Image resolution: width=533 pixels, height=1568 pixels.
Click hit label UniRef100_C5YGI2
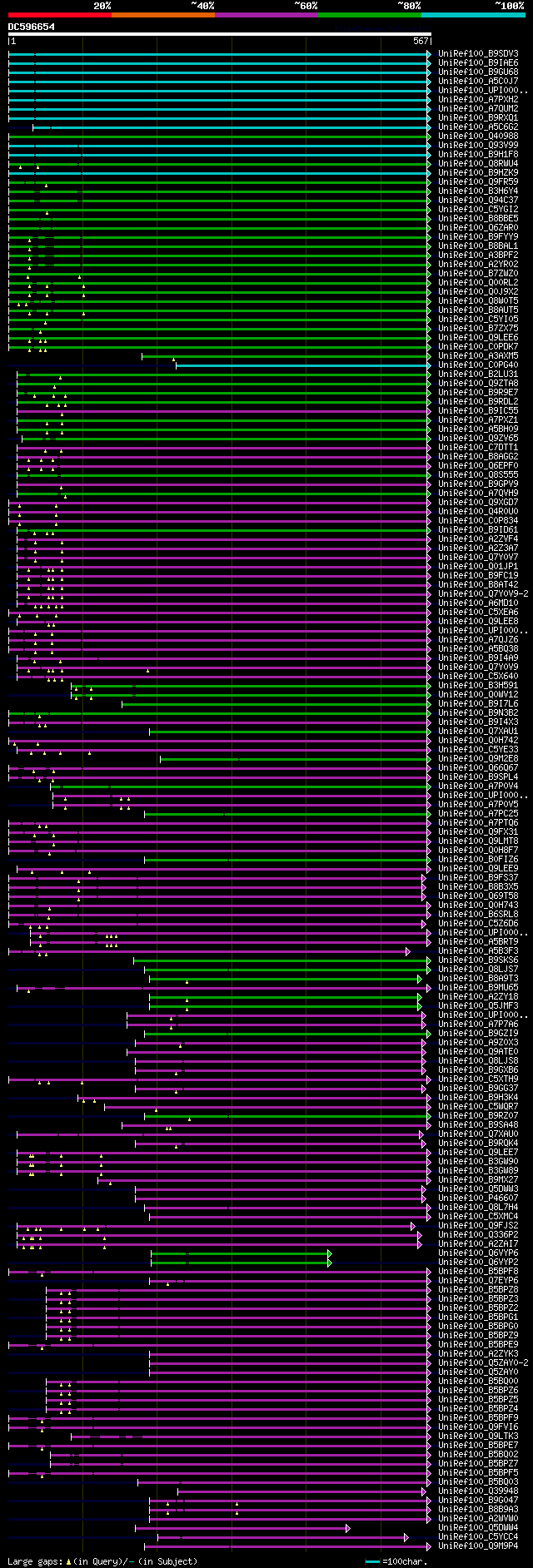pos(478,210)
